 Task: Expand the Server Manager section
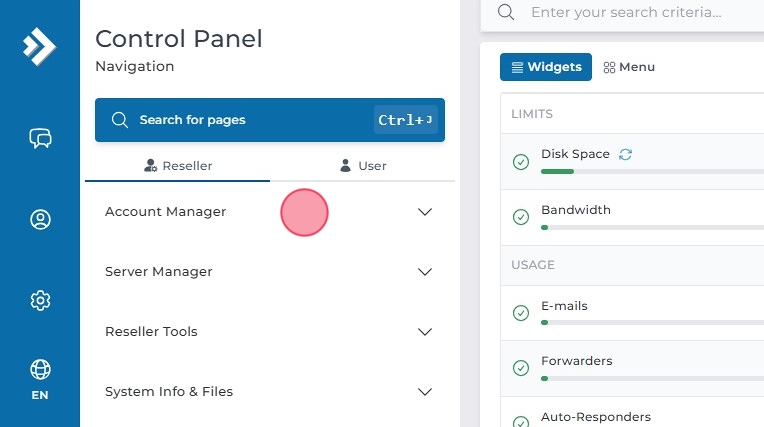(424, 272)
